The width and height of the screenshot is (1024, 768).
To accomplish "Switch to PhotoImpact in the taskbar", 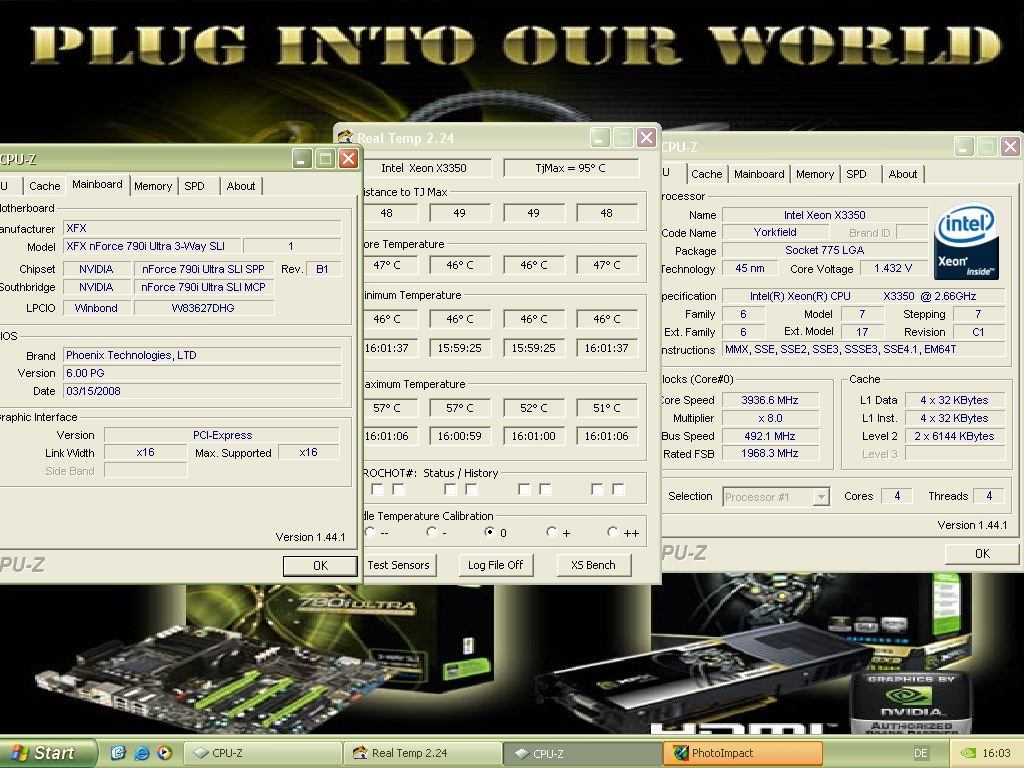I will 743,753.
